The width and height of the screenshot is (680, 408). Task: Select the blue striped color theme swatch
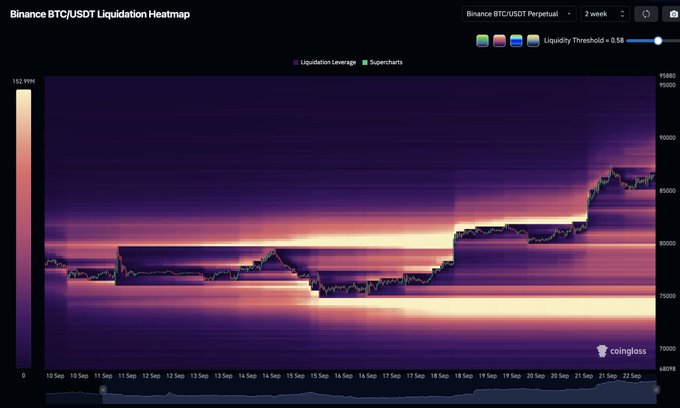click(516, 41)
